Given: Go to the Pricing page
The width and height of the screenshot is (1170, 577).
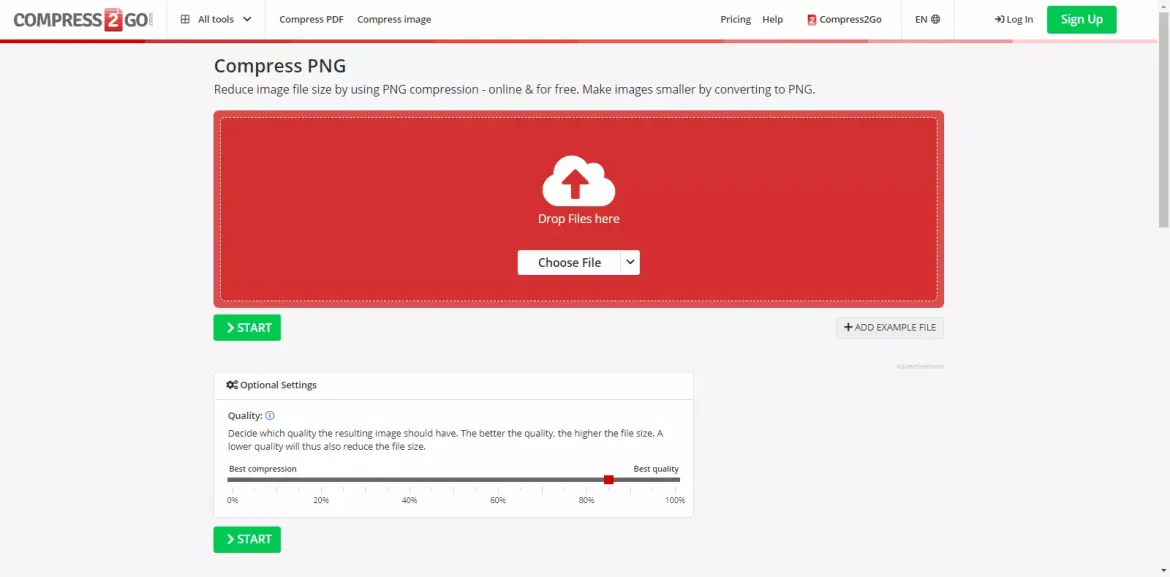Looking at the screenshot, I should (735, 20).
